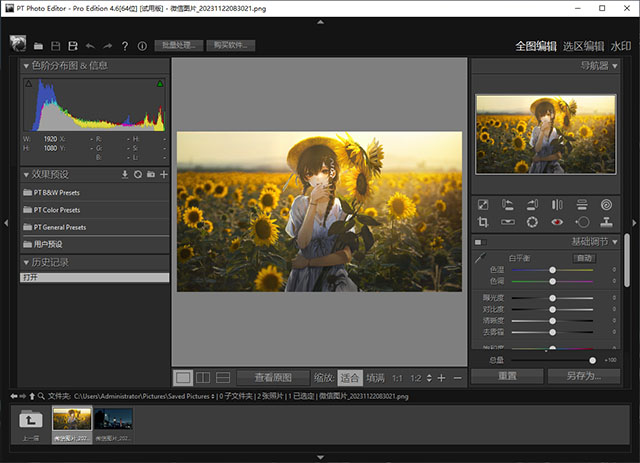The height and width of the screenshot is (463, 640).
Task: Click the undo arrow icon
Action: click(90, 46)
